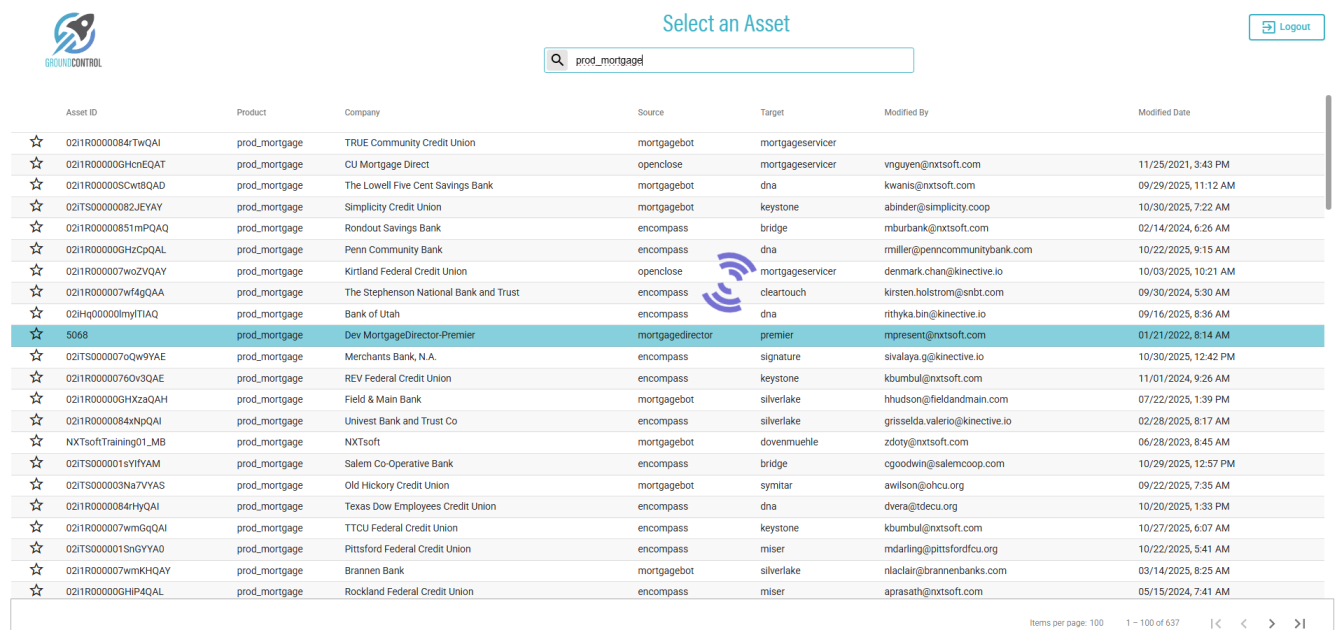This screenshot has height=630, width=1344.
Task: Click the prod_mortgage search field
Action: pyautogui.click(x=740, y=60)
